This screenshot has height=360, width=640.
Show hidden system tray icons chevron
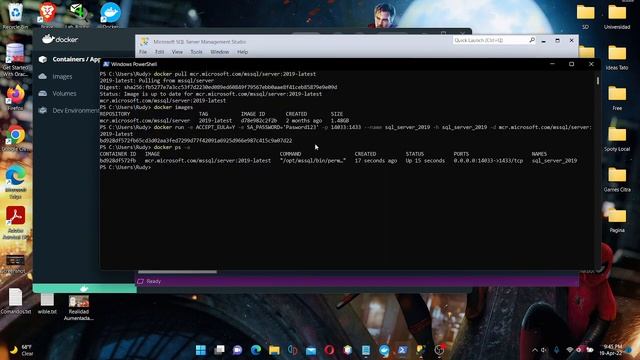[x=535, y=350]
